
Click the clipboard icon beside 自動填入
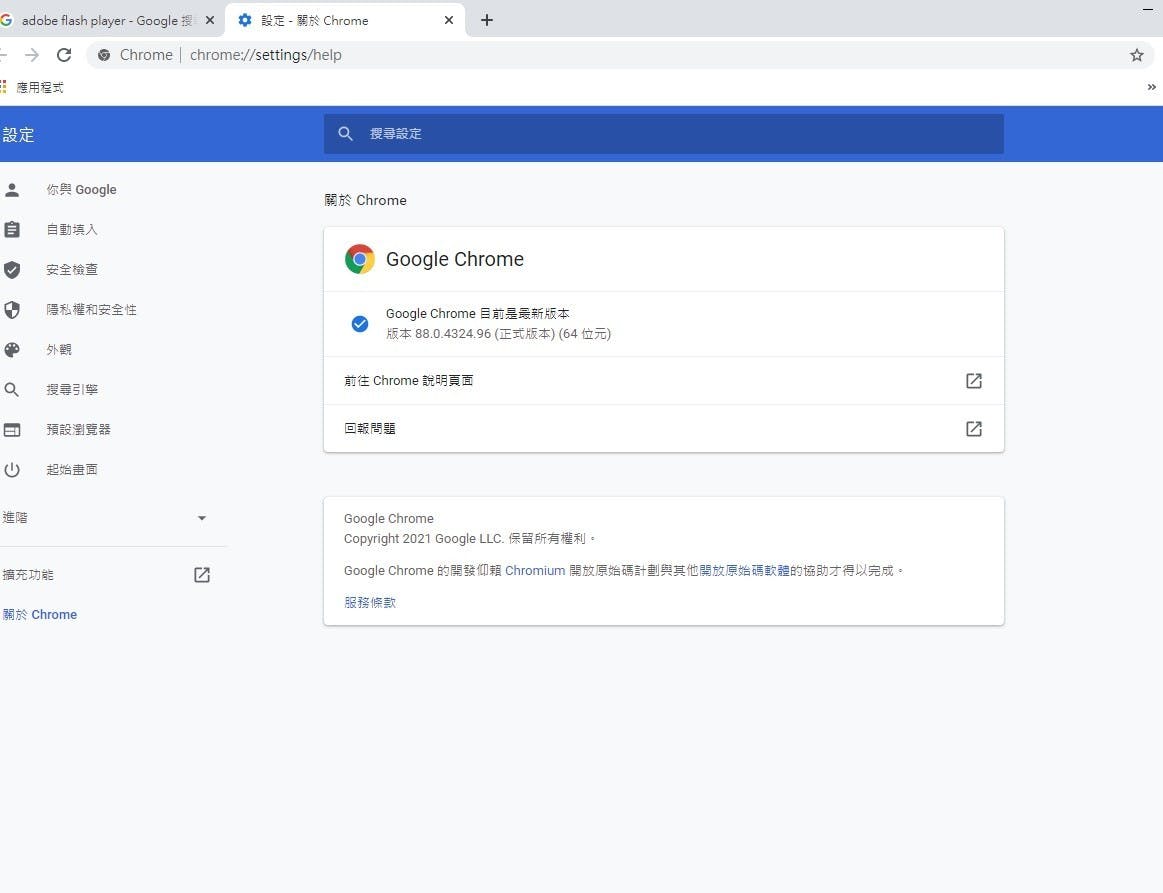pyautogui.click(x=12, y=230)
